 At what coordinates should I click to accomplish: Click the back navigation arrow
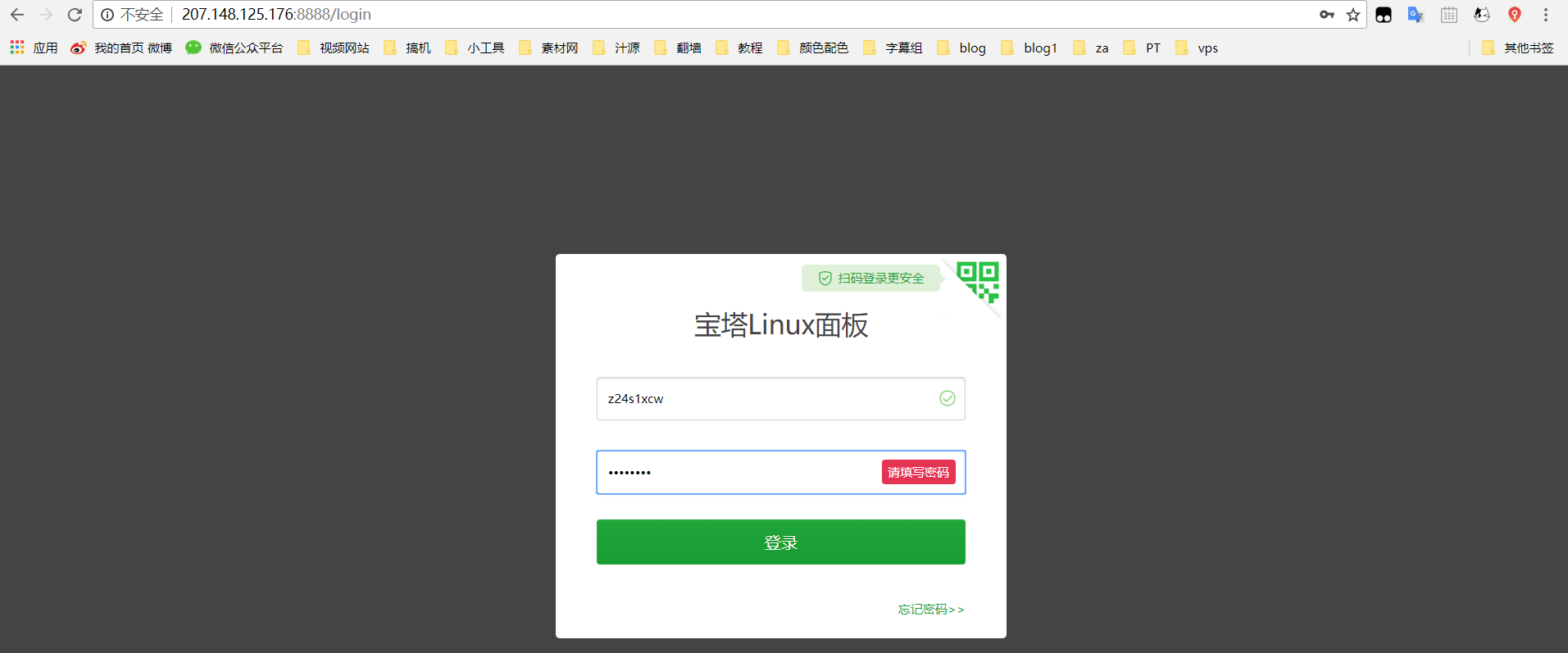pos(17,15)
